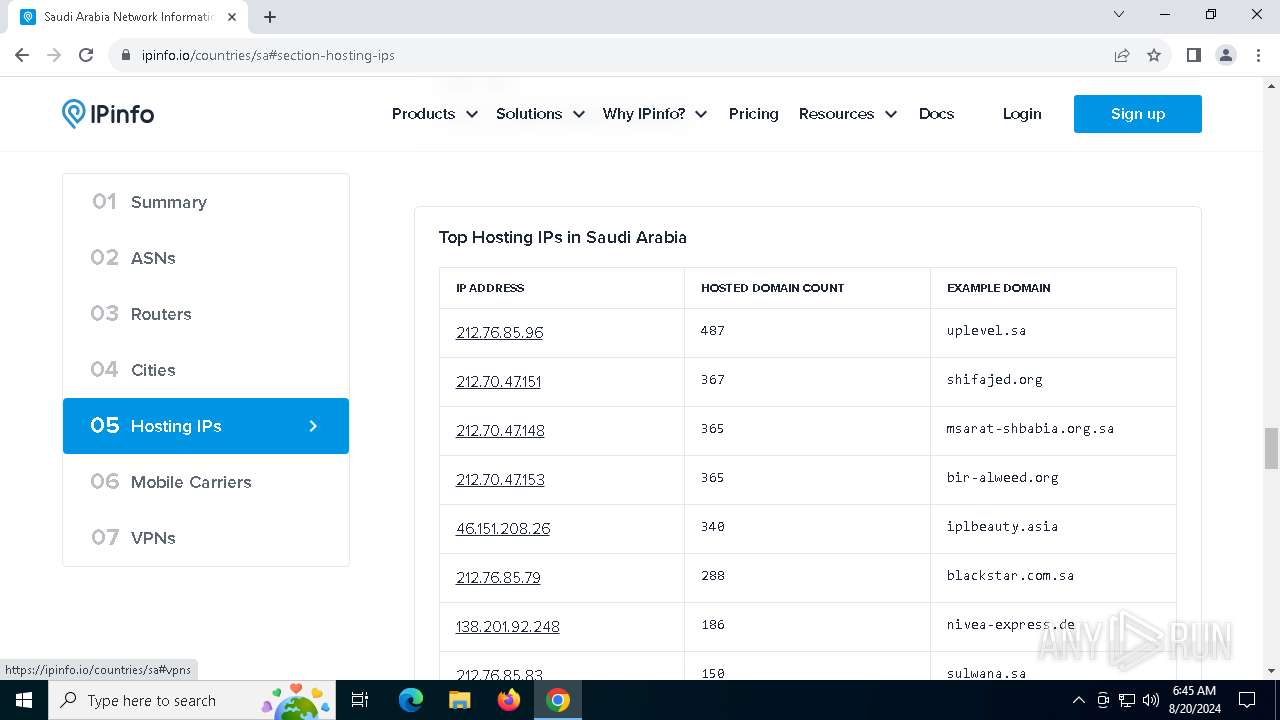Open the notifications action center
This screenshot has height=720, width=1280.
1247,700
